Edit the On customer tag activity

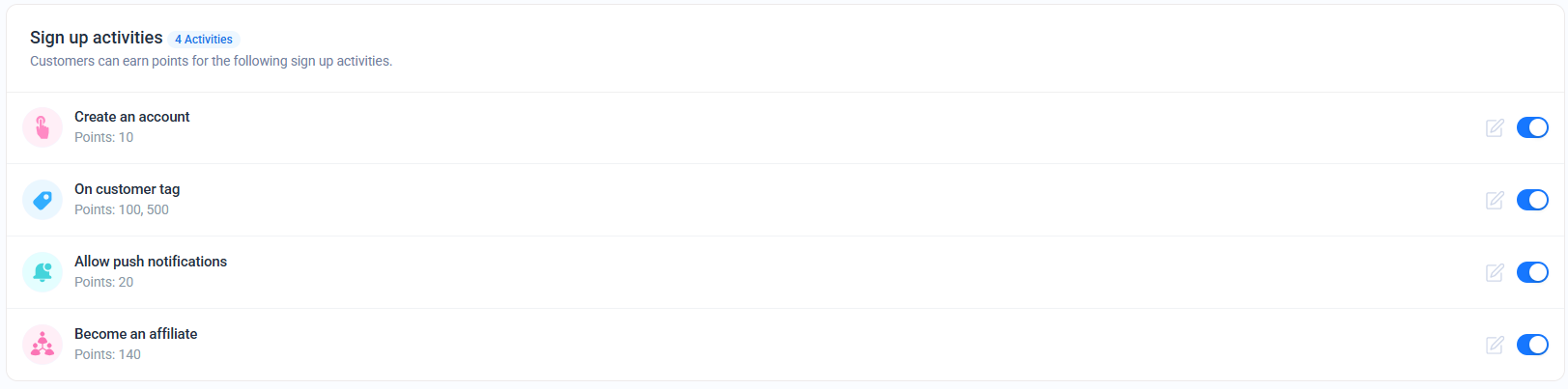tap(1495, 200)
